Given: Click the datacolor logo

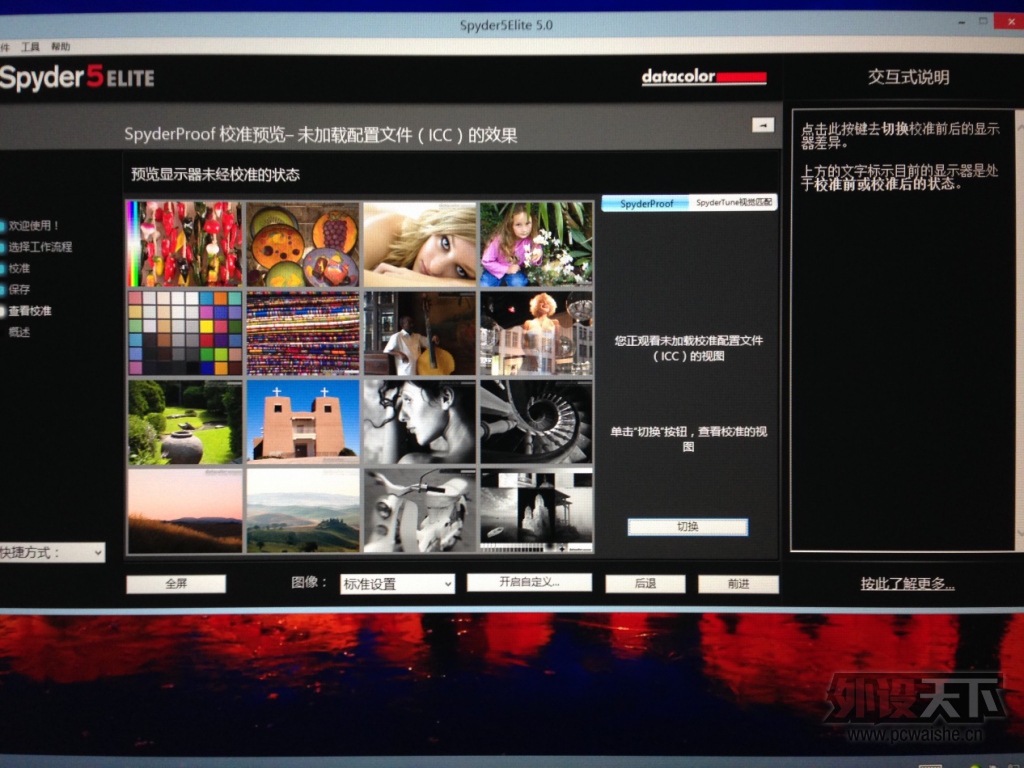Looking at the screenshot, I should (704, 77).
